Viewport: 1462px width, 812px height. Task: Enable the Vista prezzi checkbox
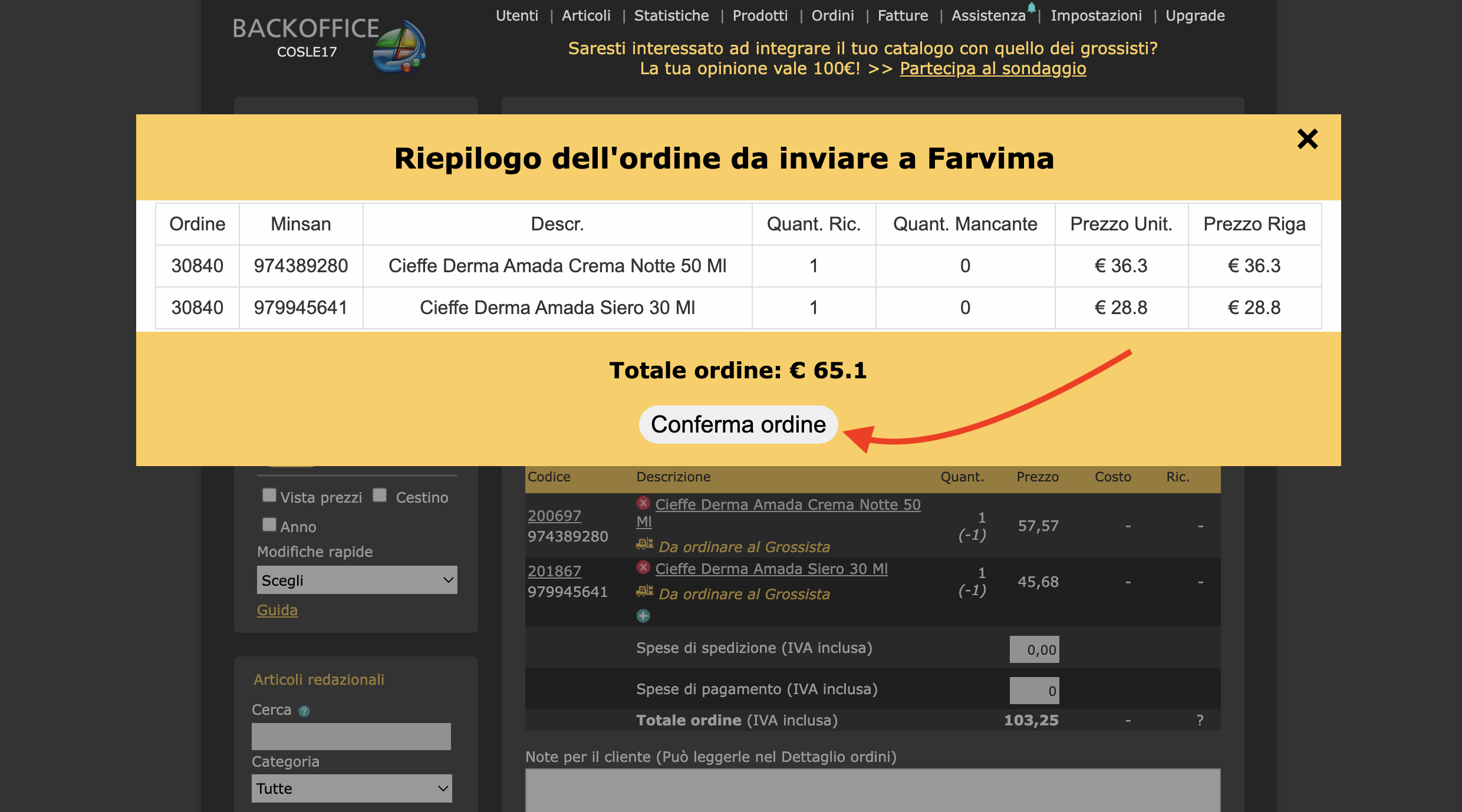[269, 496]
